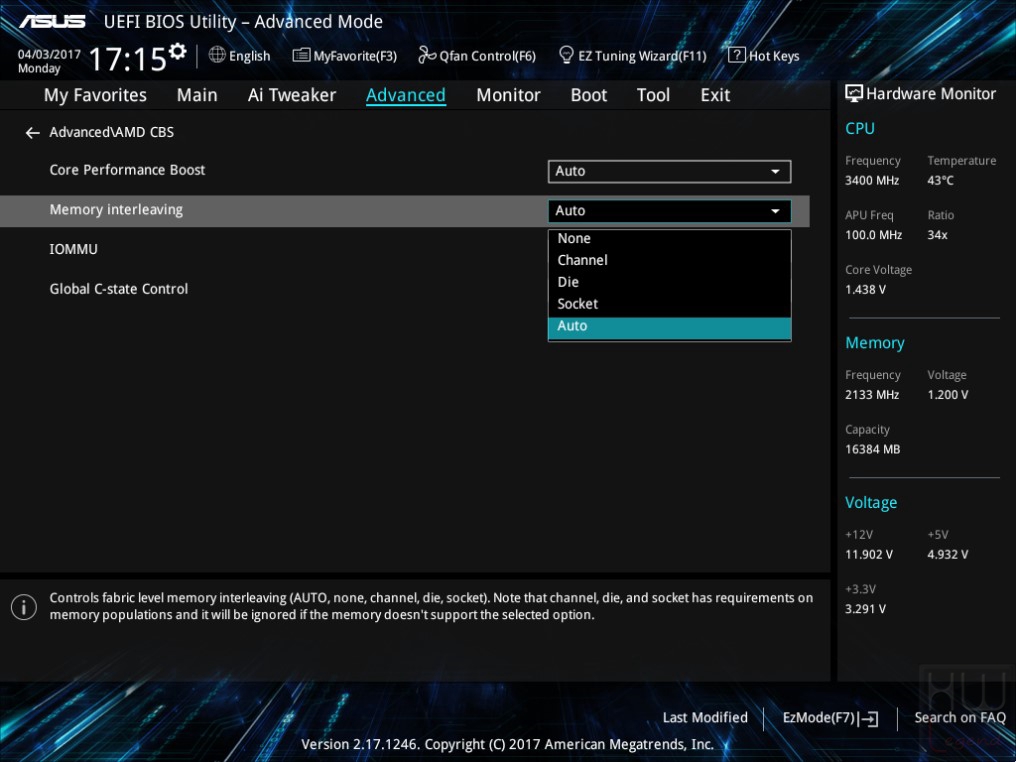
Task: Click the EzMode exit arrow icon
Action: pyautogui.click(x=868, y=718)
